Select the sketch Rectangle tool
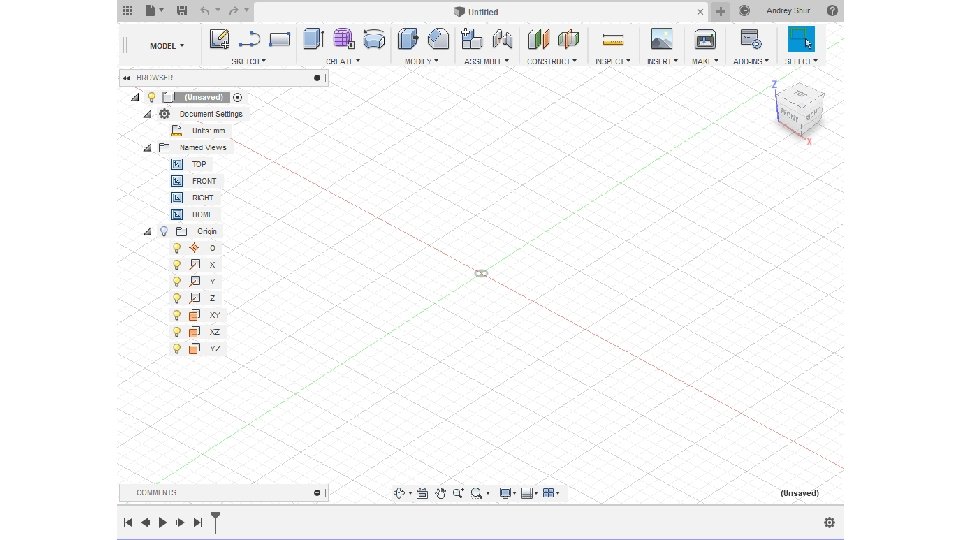960x540 pixels. pos(279,40)
